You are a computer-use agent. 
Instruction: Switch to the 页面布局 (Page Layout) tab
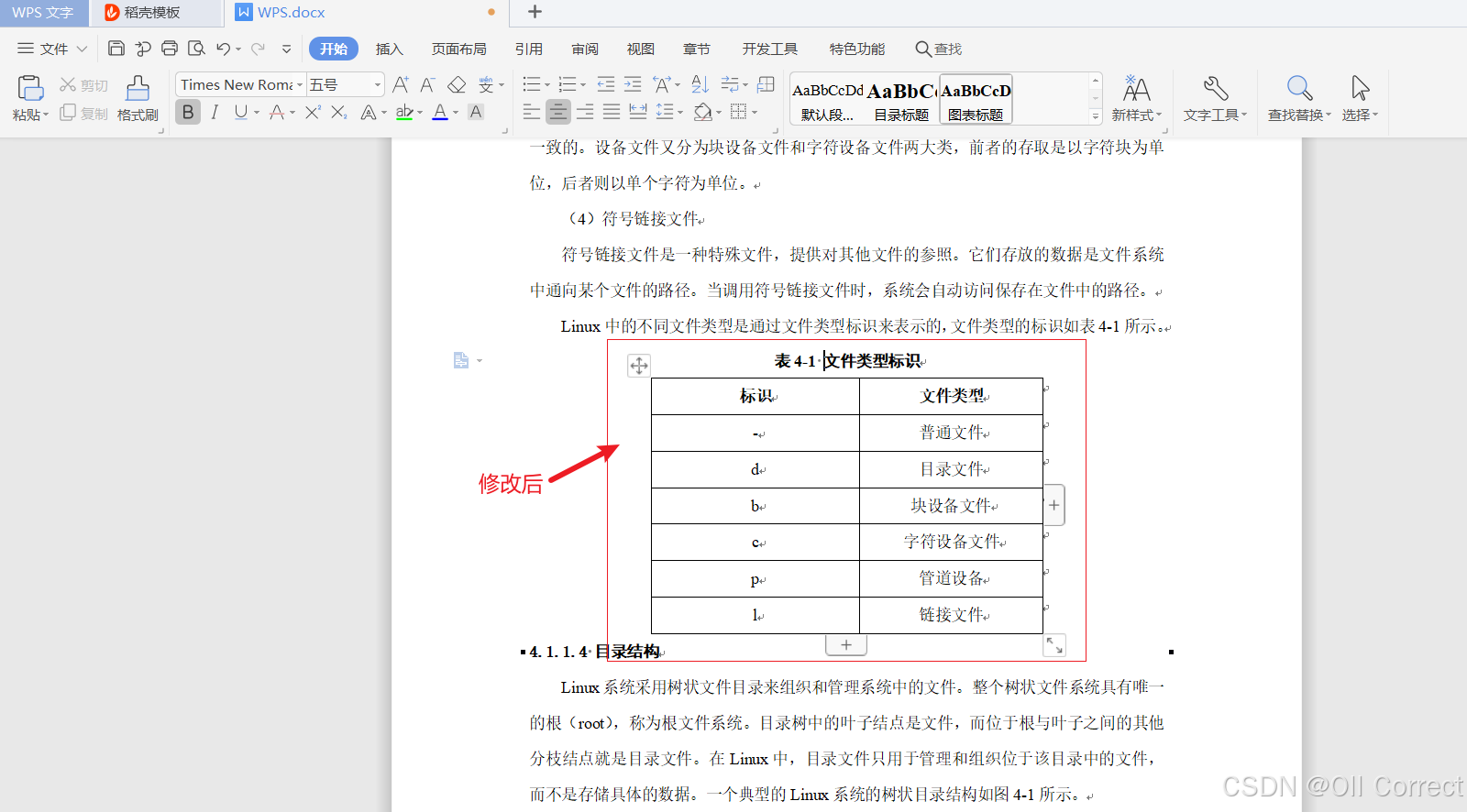458,49
